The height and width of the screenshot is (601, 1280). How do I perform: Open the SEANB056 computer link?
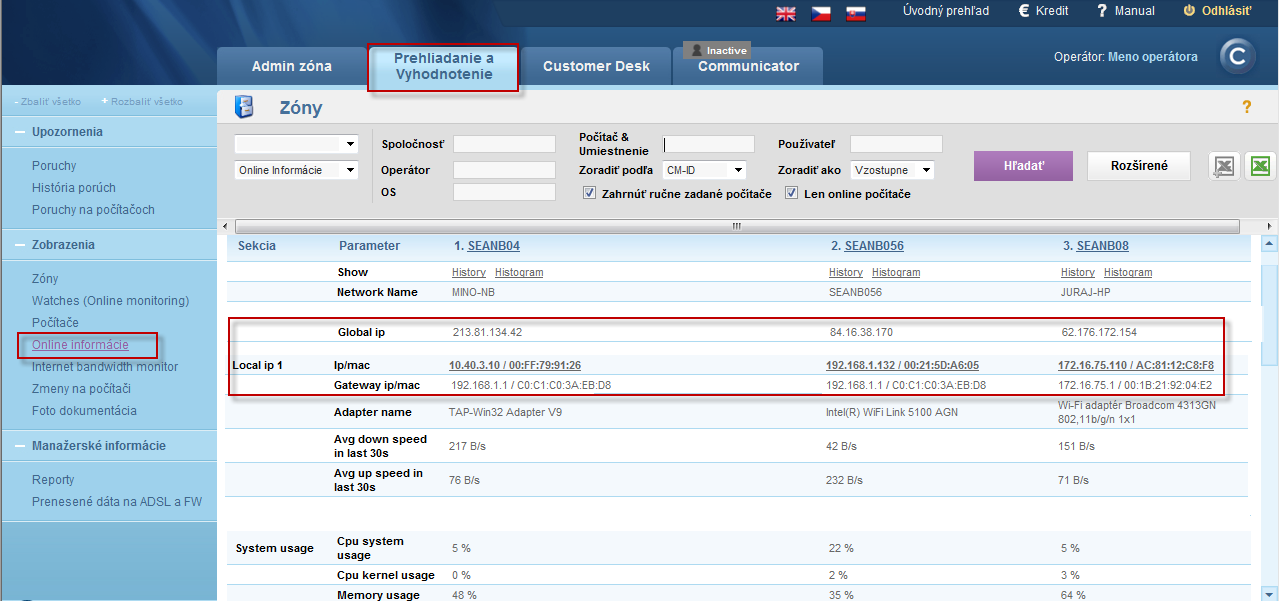pos(874,246)
